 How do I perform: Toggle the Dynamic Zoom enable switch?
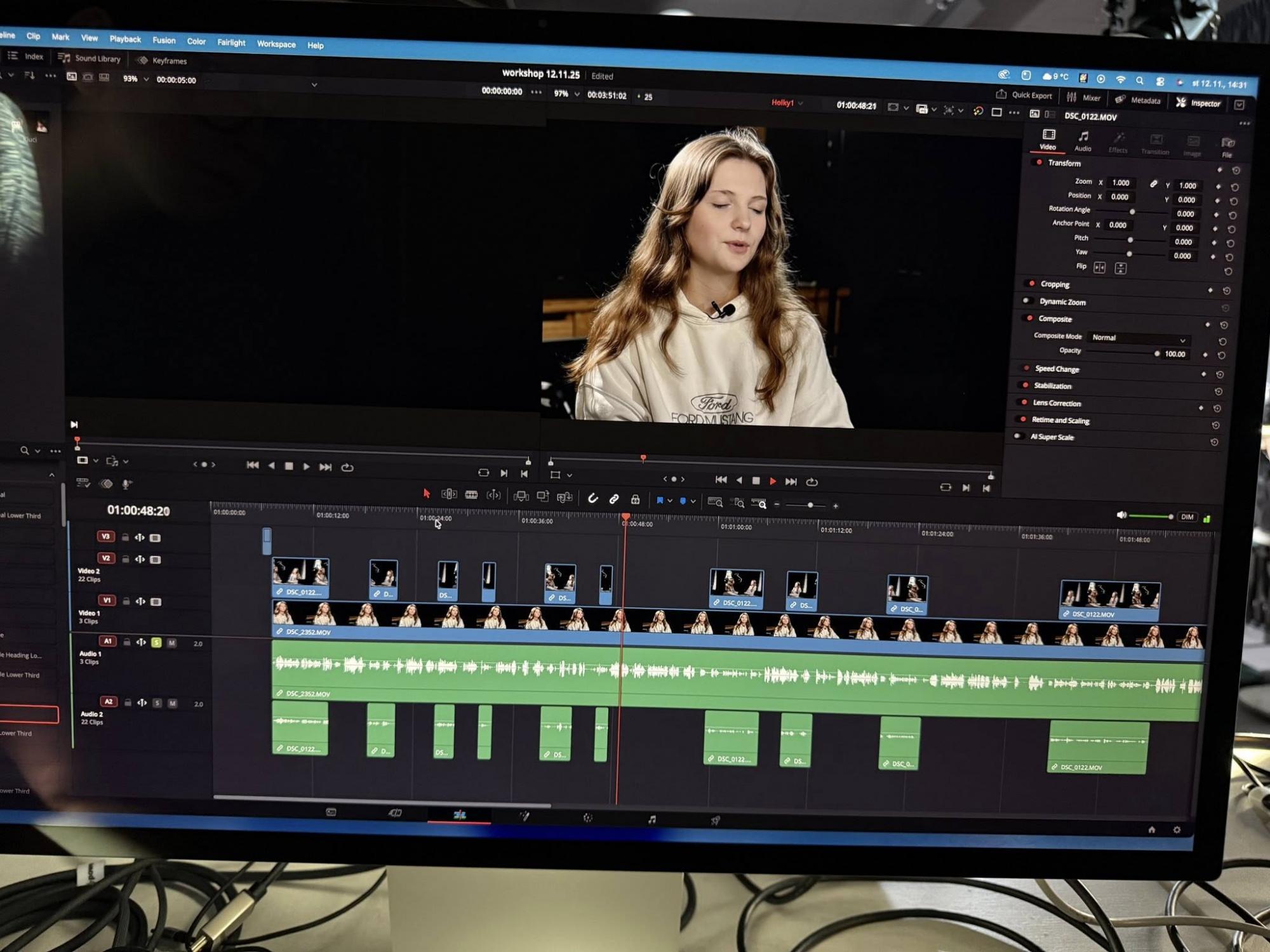point(1026,301)
